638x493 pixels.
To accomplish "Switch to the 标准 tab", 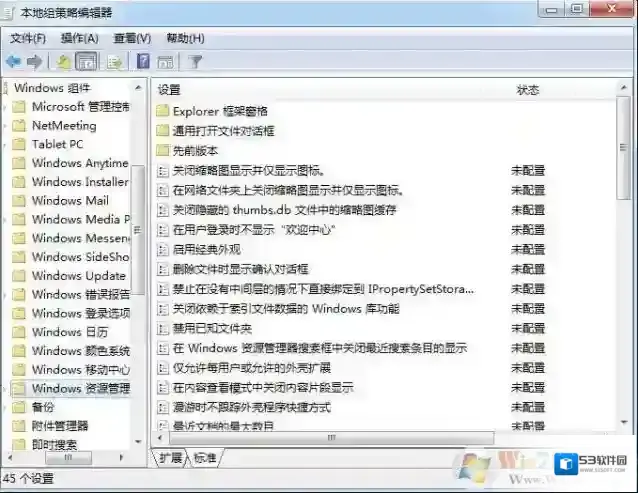I will tap(204, 457).
